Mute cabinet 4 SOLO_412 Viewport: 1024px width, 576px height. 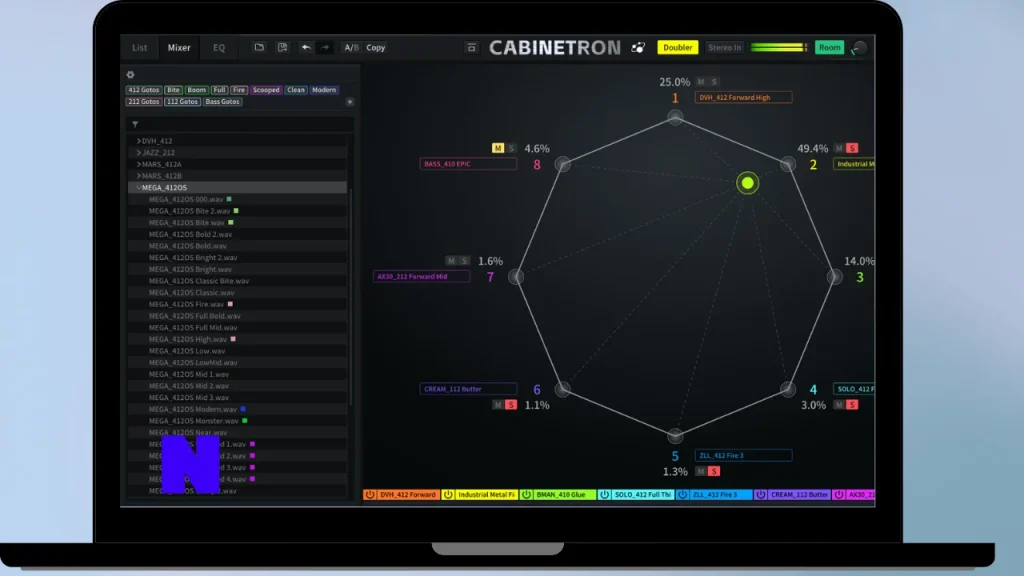(x=839, y=406)
